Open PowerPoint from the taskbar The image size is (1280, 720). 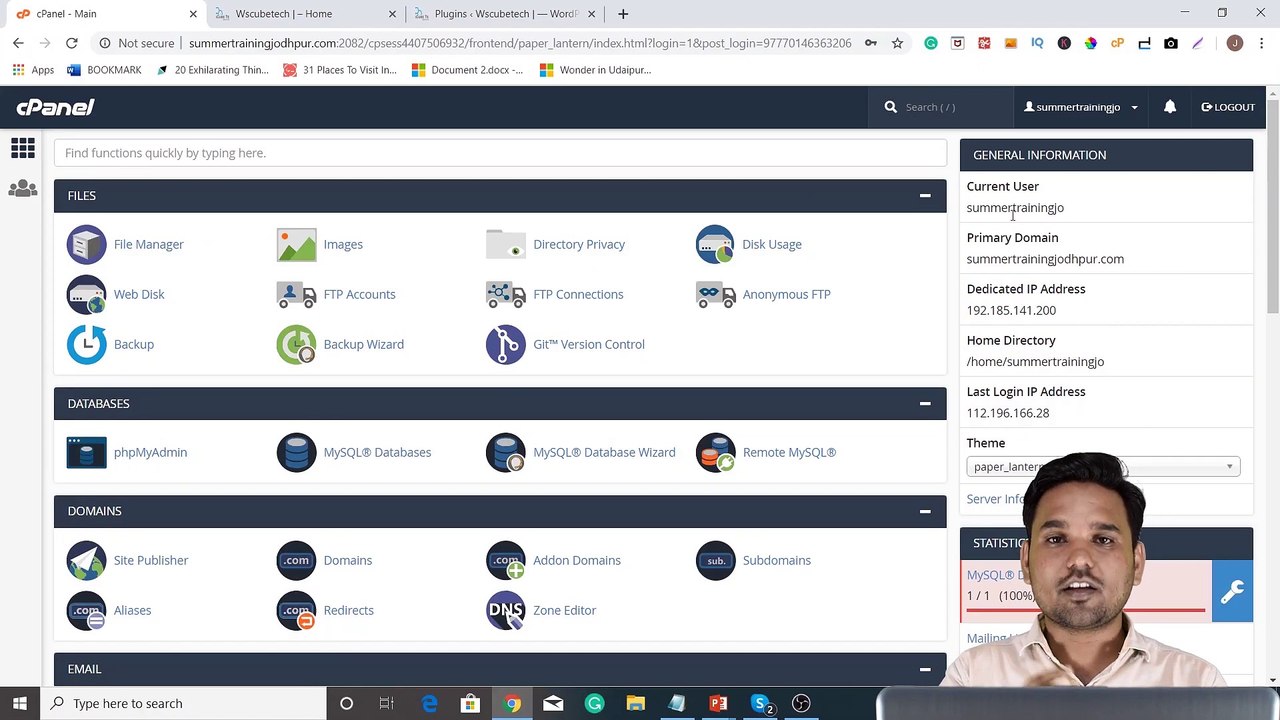click(x=718, y=703)
